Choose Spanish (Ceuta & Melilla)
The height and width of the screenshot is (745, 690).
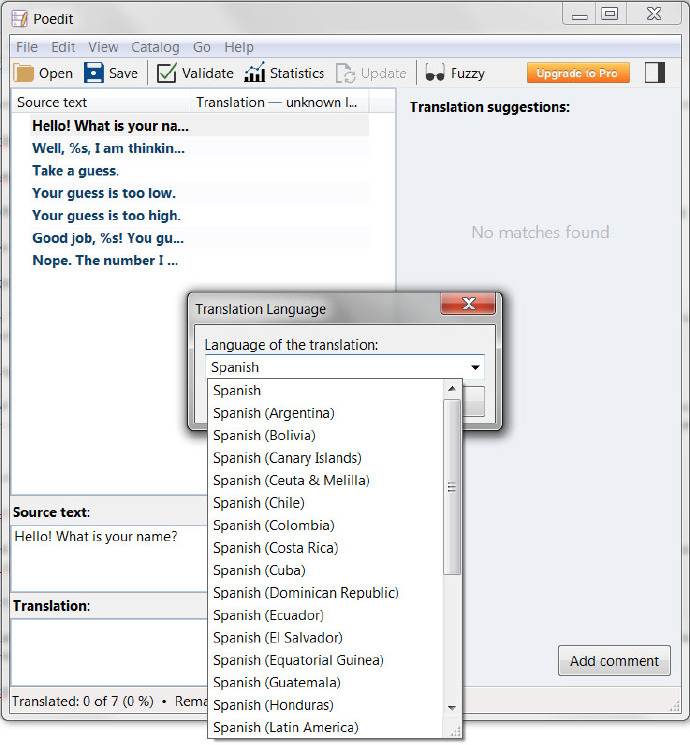click(x=326, y=480)
